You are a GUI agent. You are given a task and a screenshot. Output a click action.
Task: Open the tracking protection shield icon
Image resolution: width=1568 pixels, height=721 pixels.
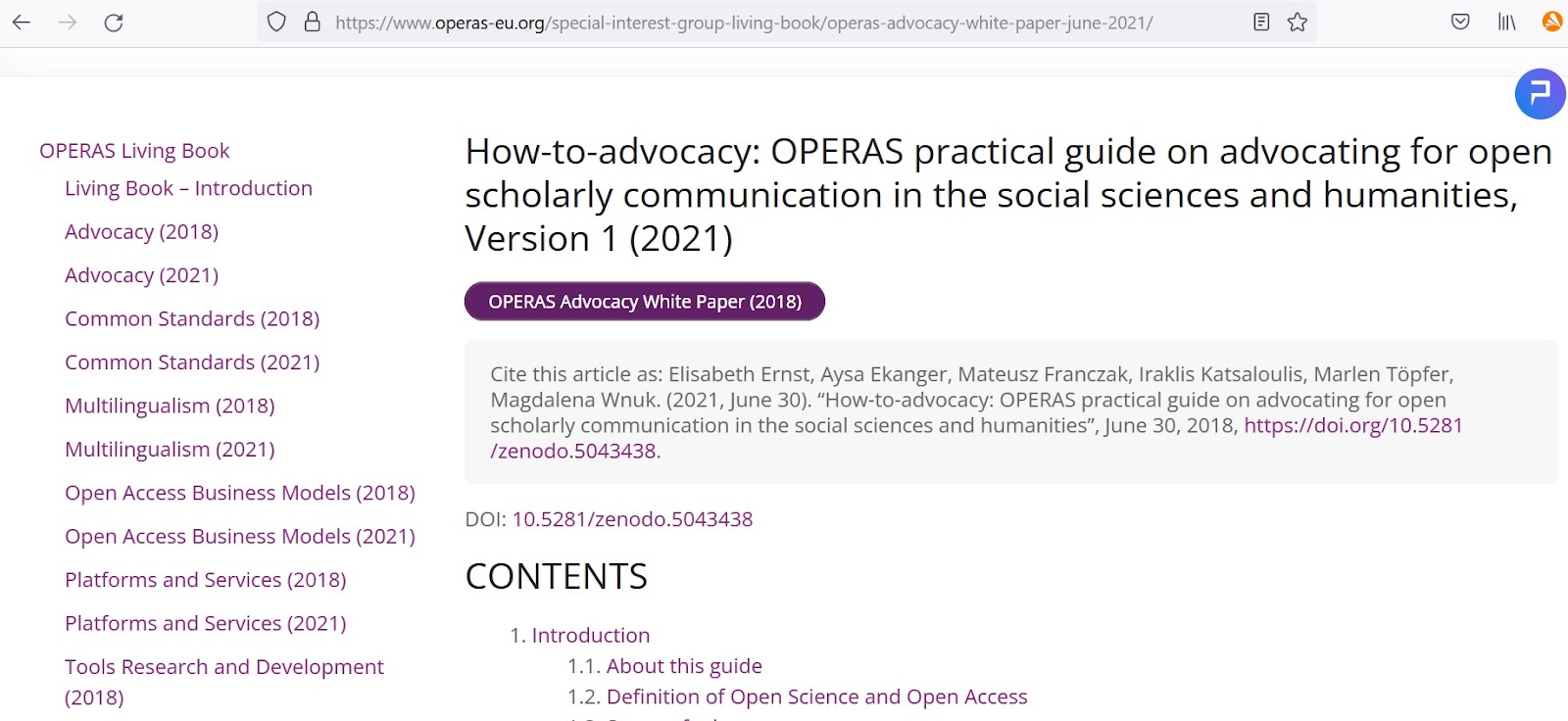click(x=276, y=22)
